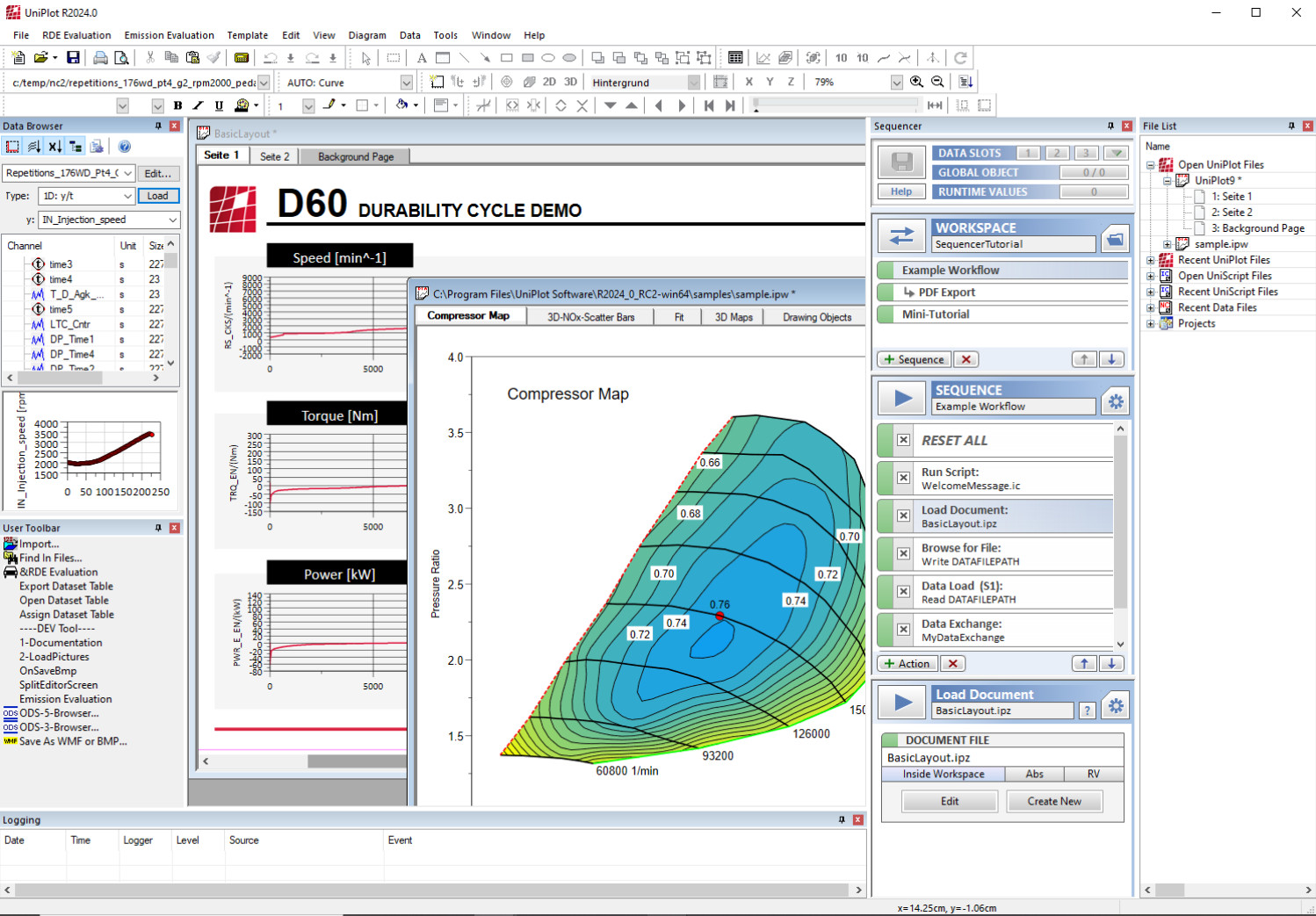Expand Recent UniPlot Files tree node
This screenshot has width=1316, height=916.
pos(1151,260)
